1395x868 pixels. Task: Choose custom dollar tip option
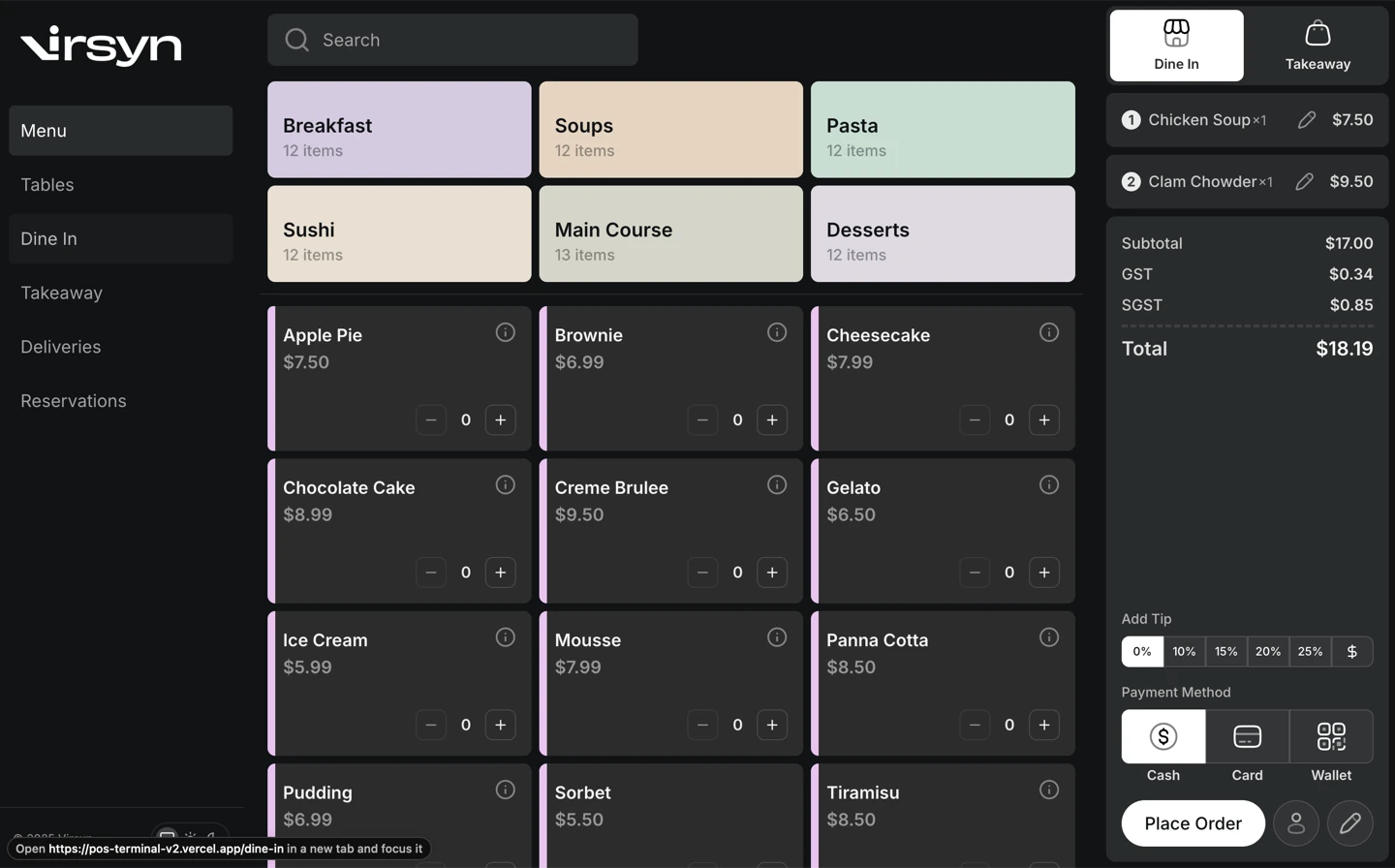click(x=1352, y=651)
